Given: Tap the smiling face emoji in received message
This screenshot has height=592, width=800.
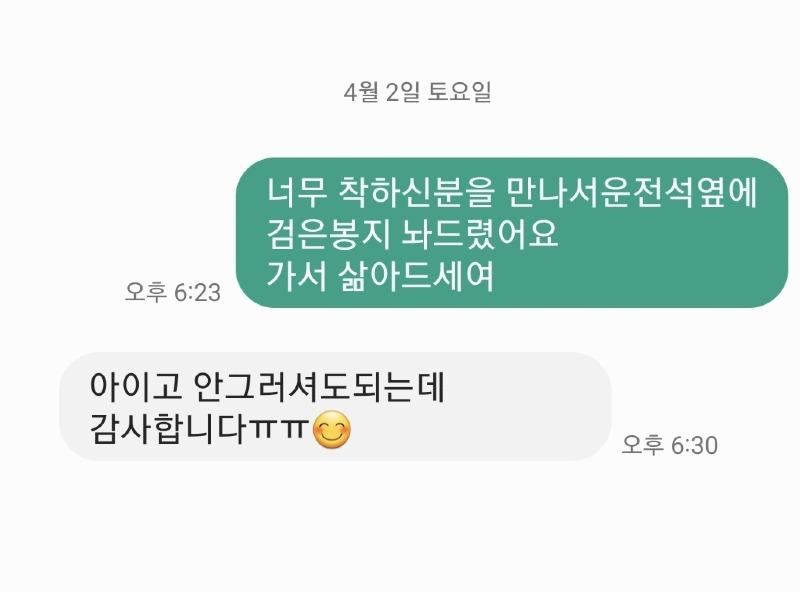Looking at the screenshot, I should pos(332,430).
